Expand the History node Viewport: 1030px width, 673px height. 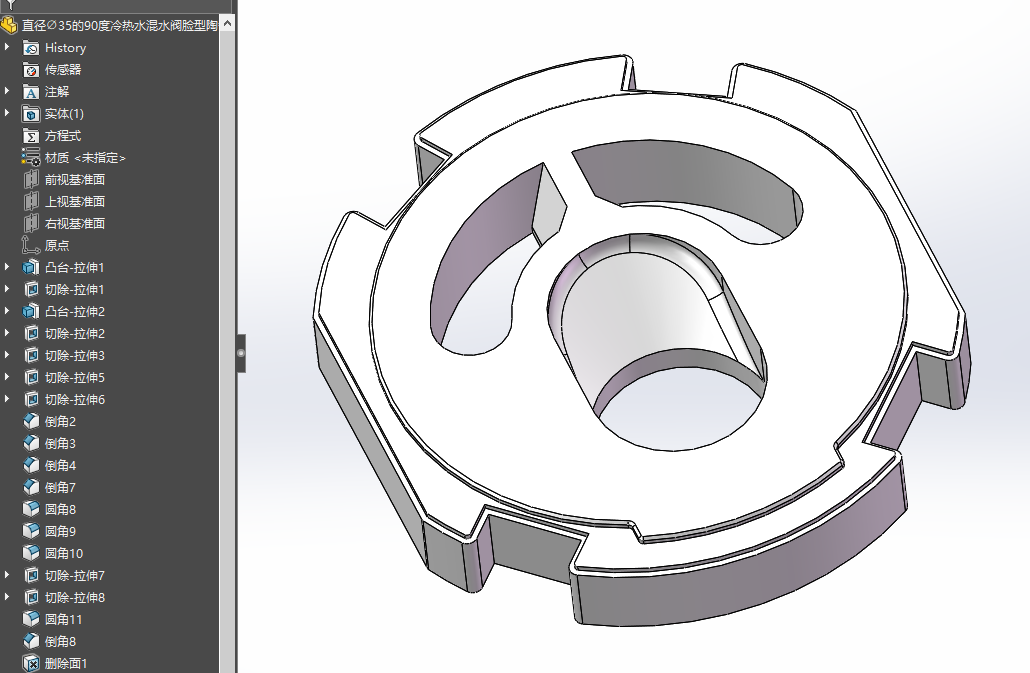[x=7, y=47]
